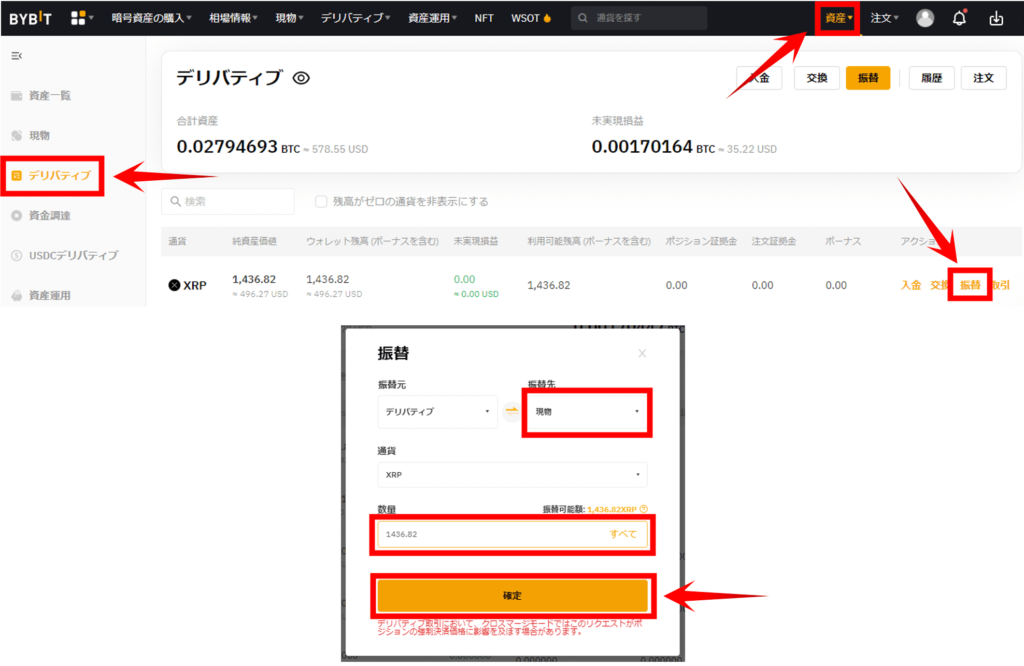Click the 注文 button in header card

tap(984, 78)
